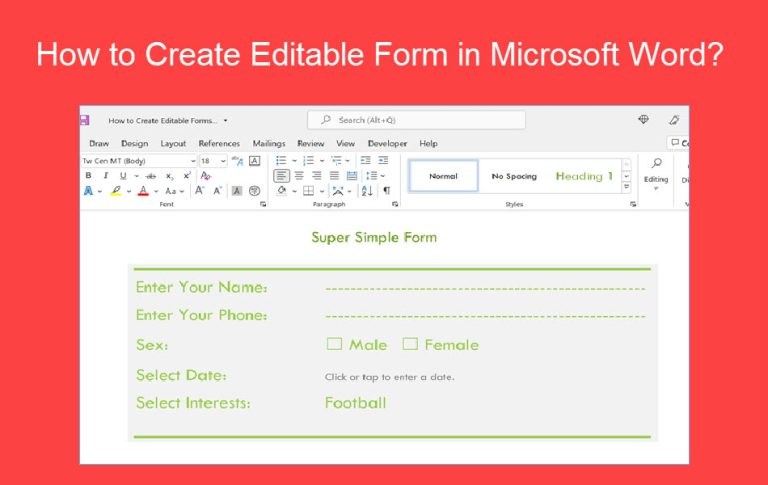Click the 'Click or tap to enter a date' field
This screenshot has height=485, width=768.
pos(389,377)
